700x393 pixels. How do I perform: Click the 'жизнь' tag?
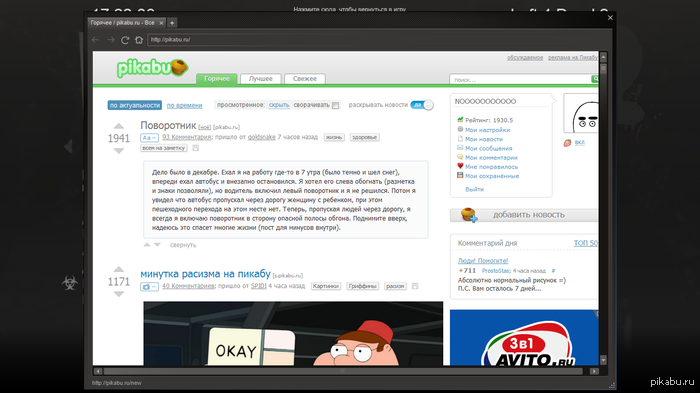click(x=334, y=138)
